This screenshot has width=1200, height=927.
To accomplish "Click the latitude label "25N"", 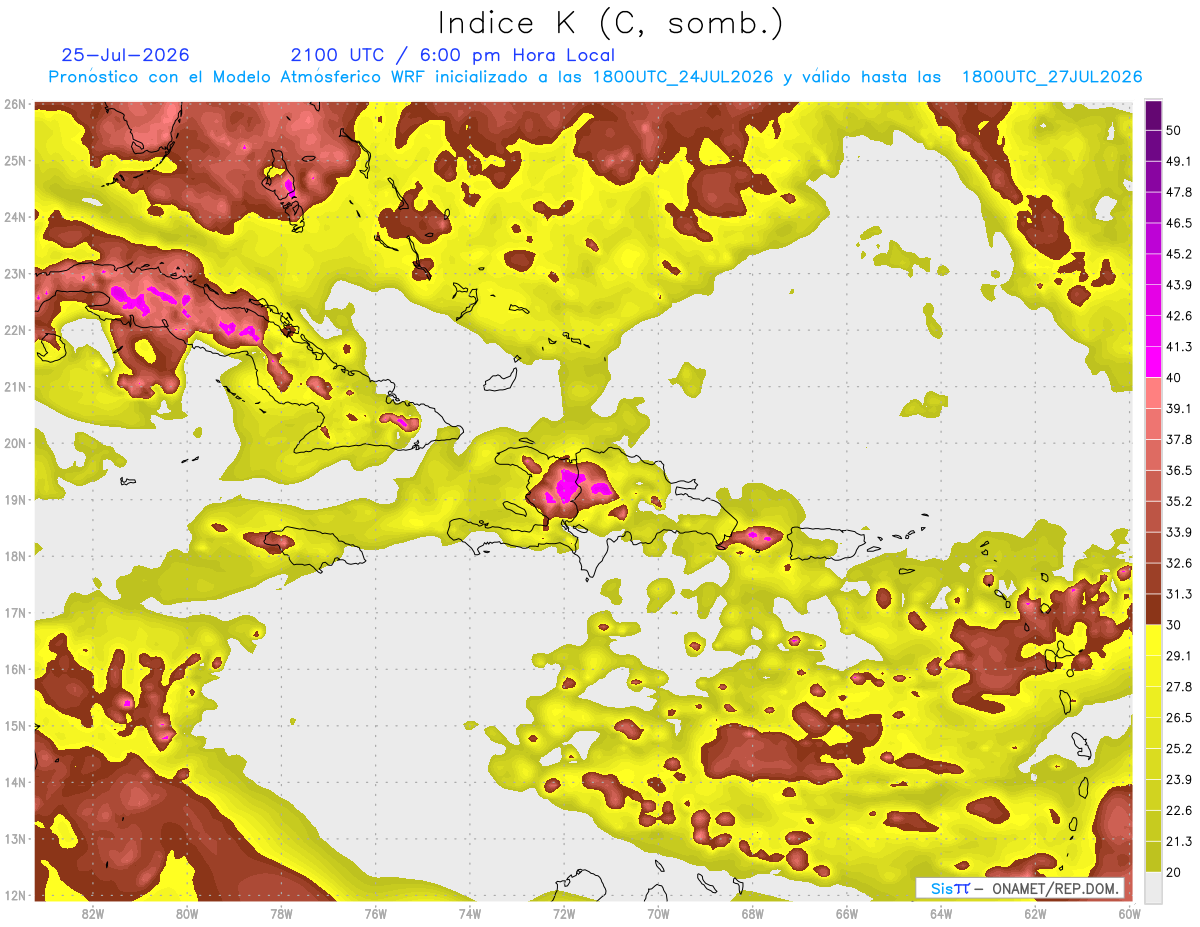I will click(15, 160).
